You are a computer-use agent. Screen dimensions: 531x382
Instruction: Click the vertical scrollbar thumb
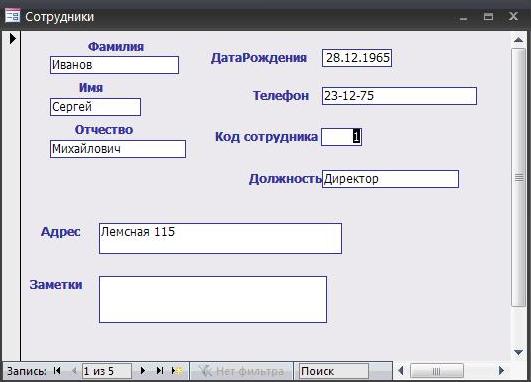(519, 177)
